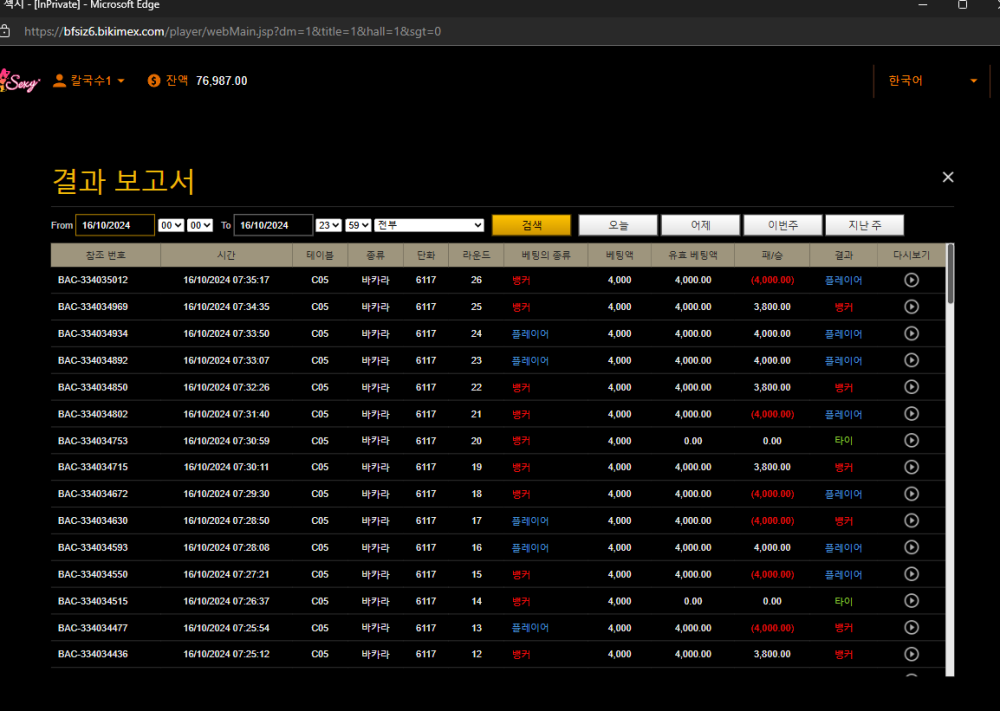Replay round 26 bet BAC-334035012

(x=911, y=280)
